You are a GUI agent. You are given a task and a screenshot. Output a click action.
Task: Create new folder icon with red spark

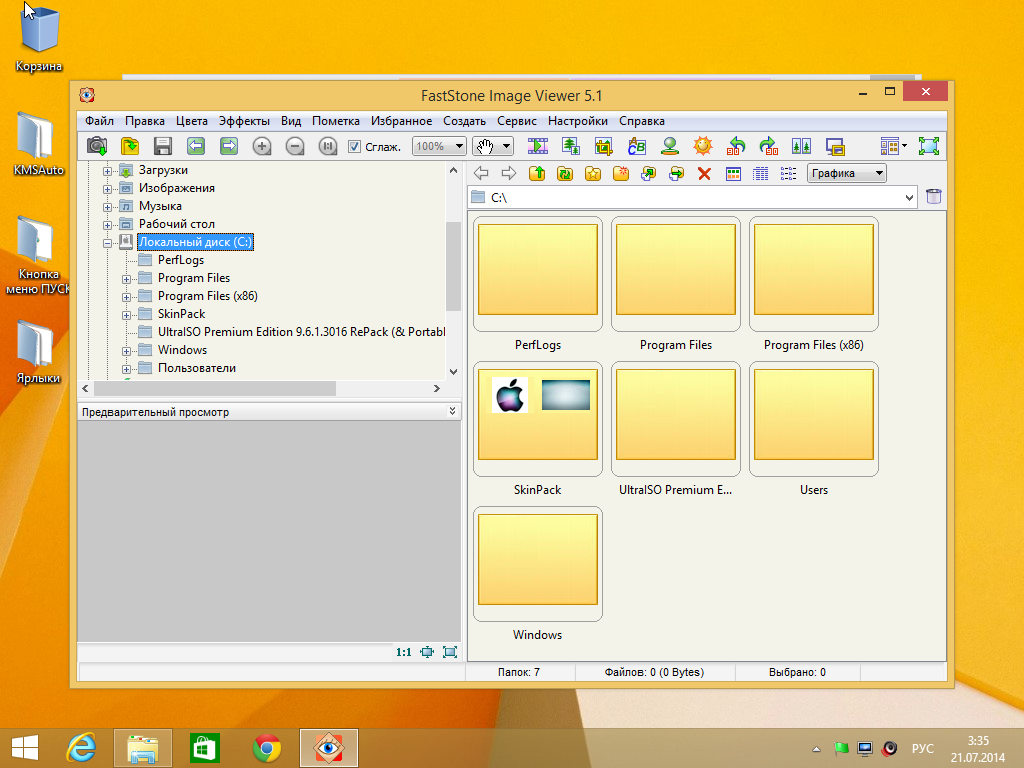click(x=621, y=173)
